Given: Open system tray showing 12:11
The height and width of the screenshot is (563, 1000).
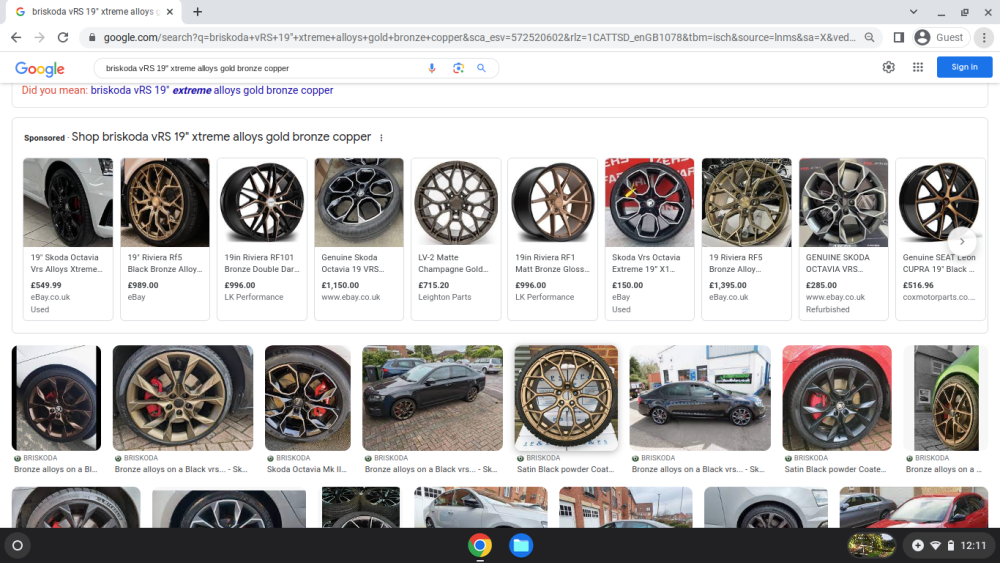Looking at the screenshot, I should (949, 546).
